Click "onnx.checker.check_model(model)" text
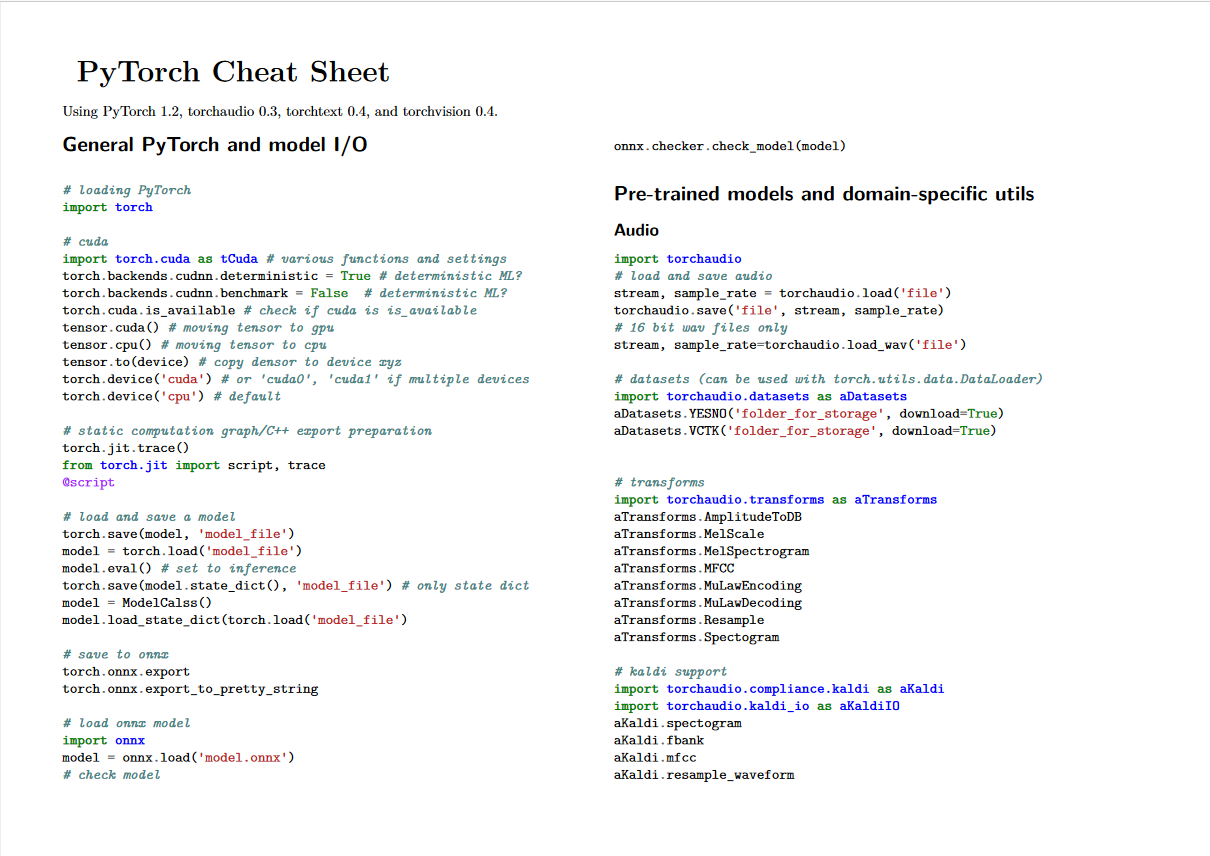This screenshot has height=856, width=1210. coord(729,146)
